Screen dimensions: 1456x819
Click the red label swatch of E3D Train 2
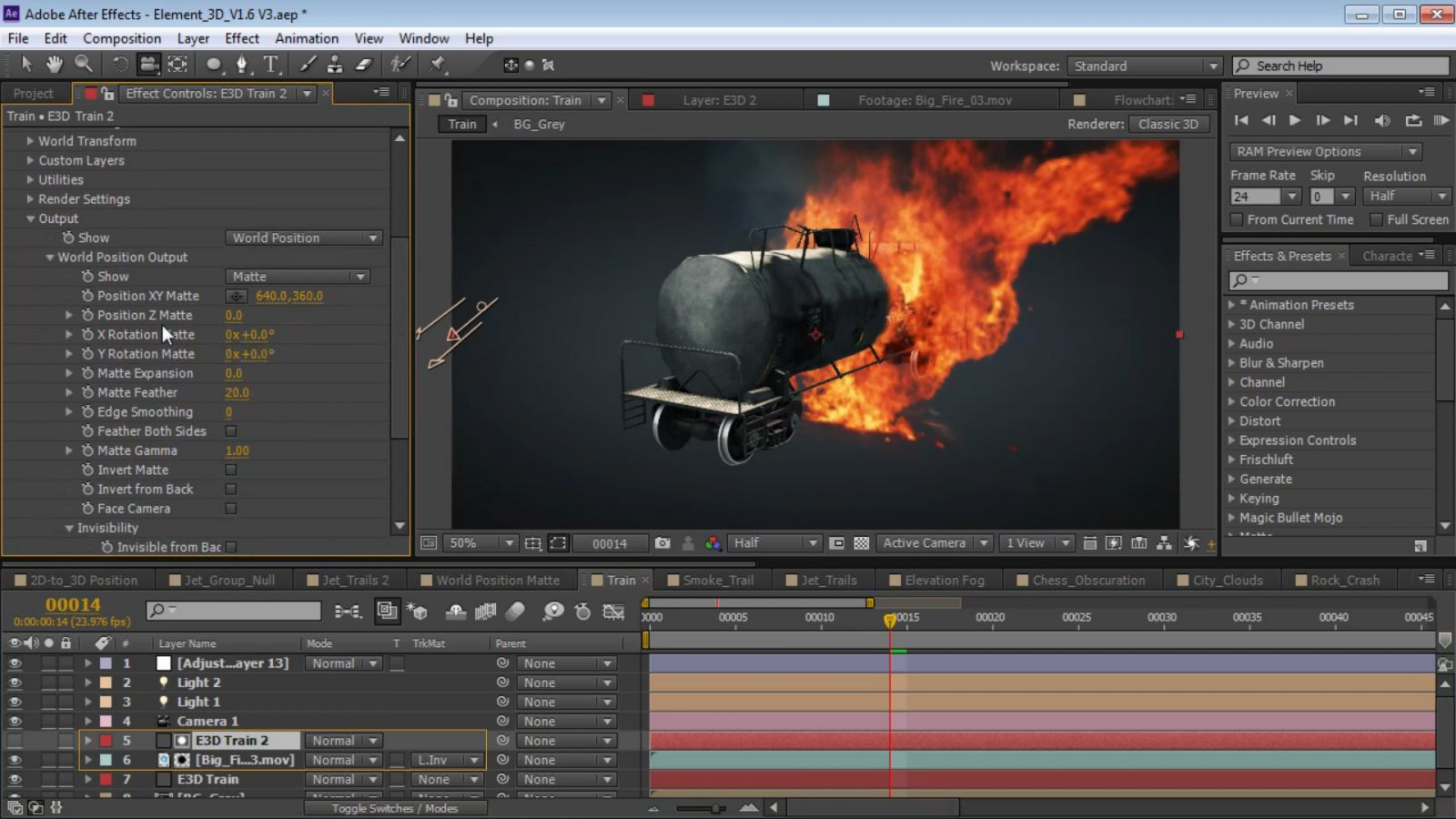106,741
